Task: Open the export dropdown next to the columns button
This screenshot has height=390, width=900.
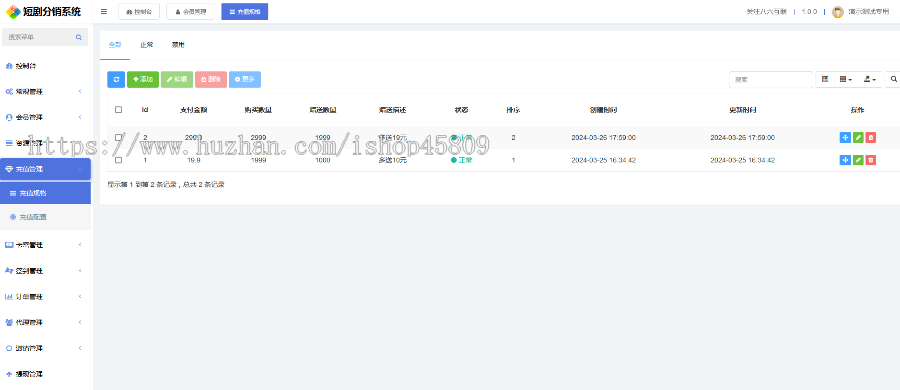Action: (x=870, y=79)
